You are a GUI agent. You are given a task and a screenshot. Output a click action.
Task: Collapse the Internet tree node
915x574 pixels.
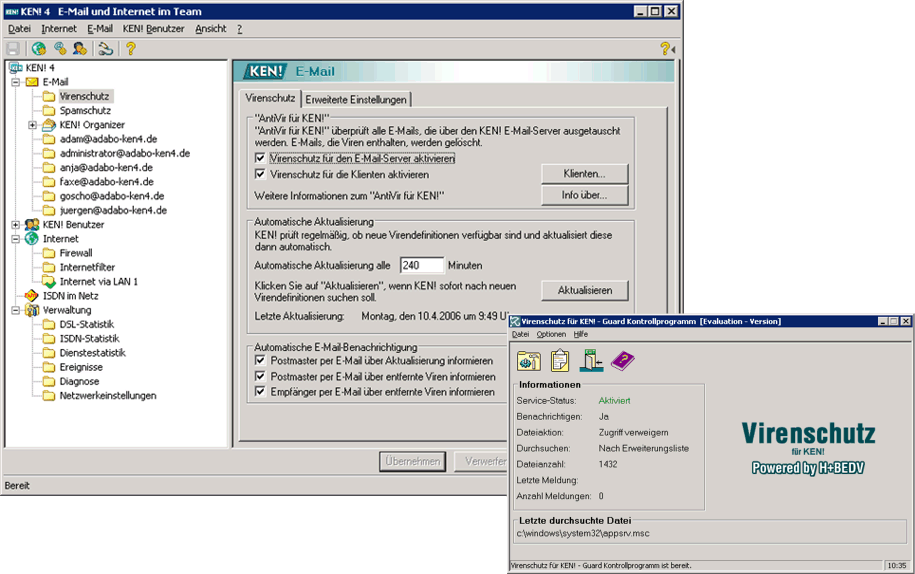[16, 239]
